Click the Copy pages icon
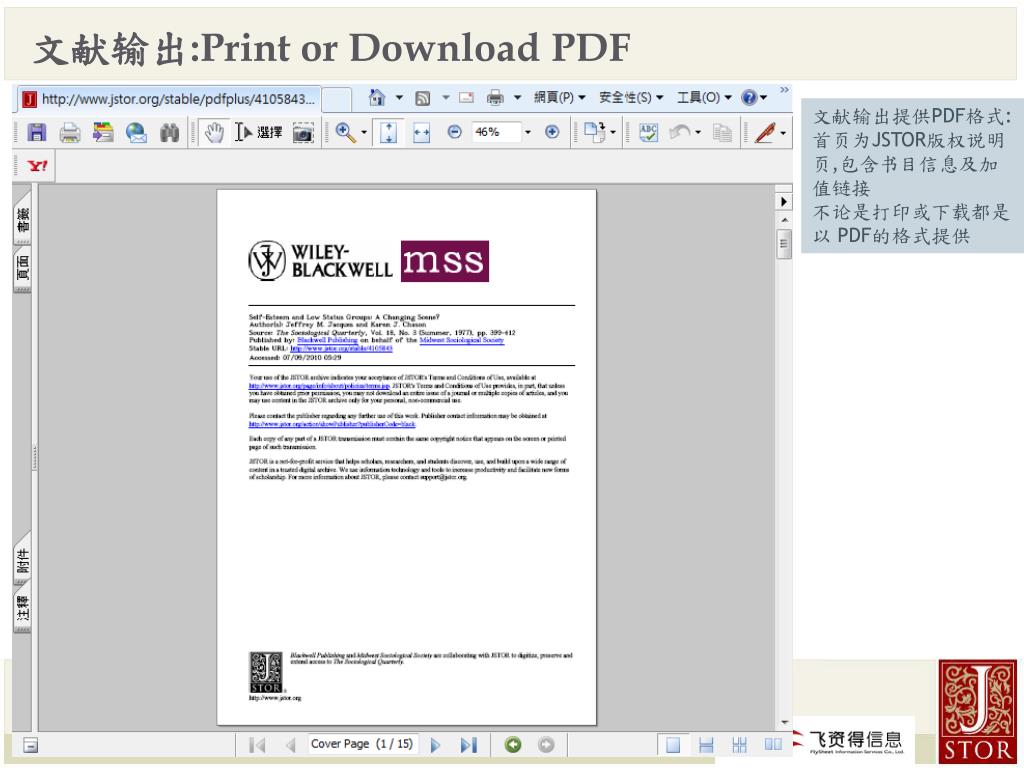1024x768 pixels. pyautogui.click(x=722, y=133)
